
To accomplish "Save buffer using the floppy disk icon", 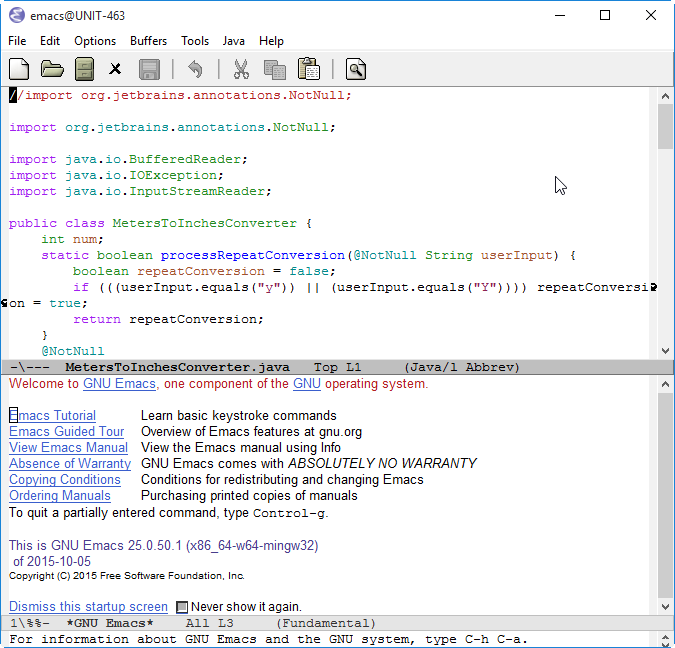I will [x=149, y=69].
